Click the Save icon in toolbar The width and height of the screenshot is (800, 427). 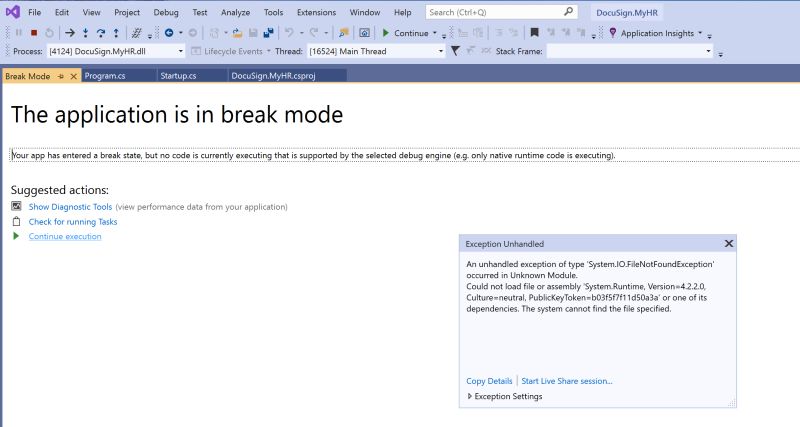[253, 33]
